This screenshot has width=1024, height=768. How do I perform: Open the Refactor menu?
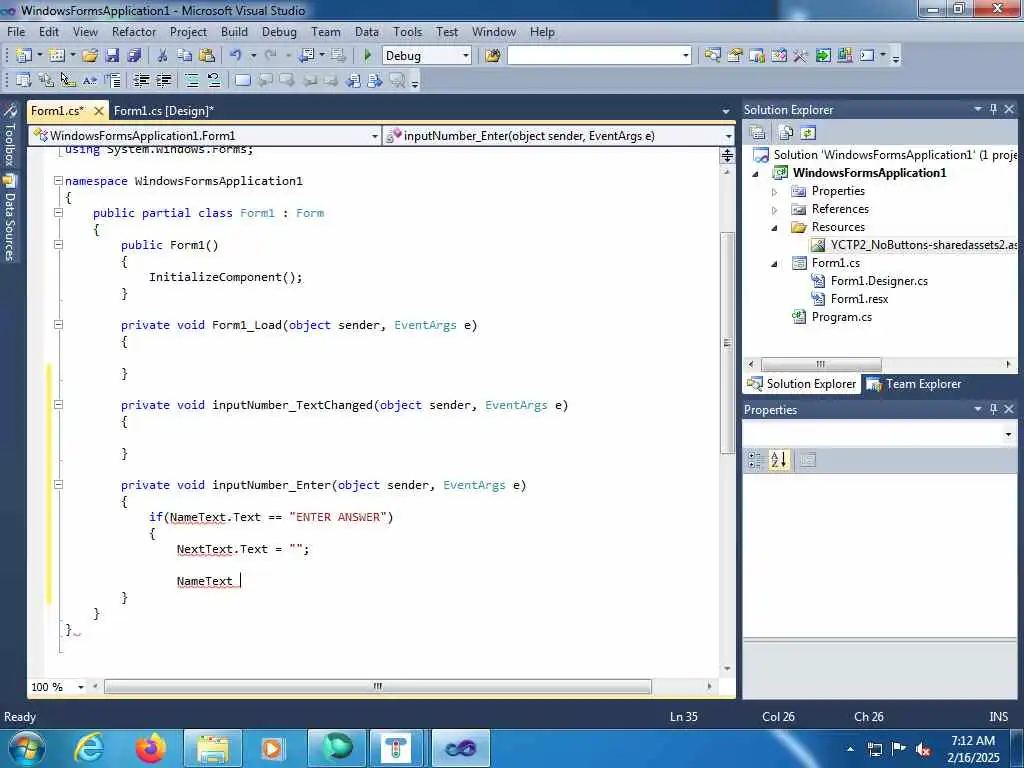click(x=134, y=32)
